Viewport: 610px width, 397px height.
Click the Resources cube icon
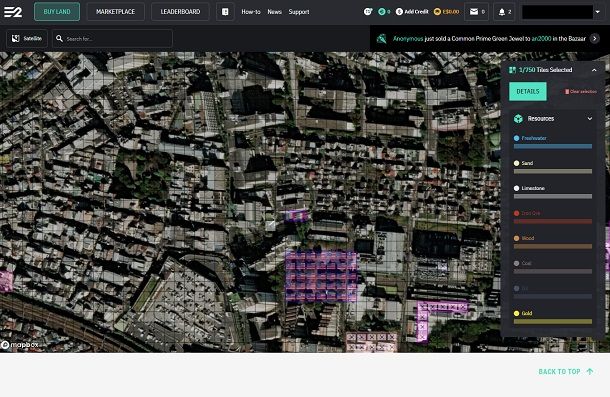click(518, 118)
